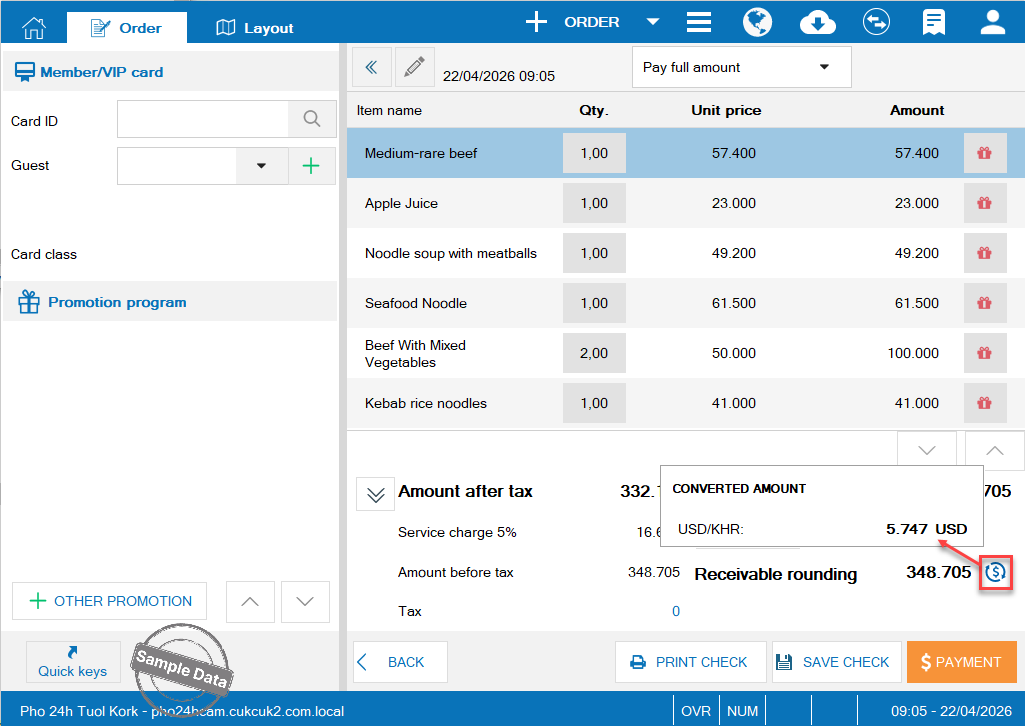This screenshot has width=1025, height=726.
Task: Open the user account icon
Action: click(x=993, y=22)
